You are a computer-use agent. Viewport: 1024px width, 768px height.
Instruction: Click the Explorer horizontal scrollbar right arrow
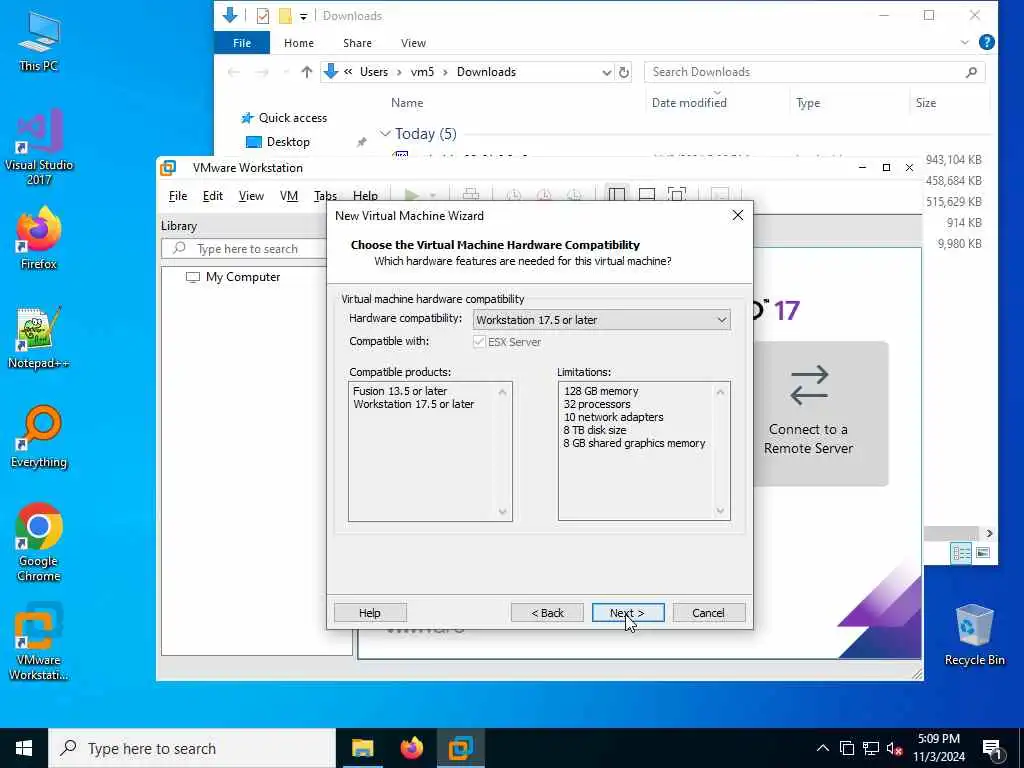[x=989, y=534]
